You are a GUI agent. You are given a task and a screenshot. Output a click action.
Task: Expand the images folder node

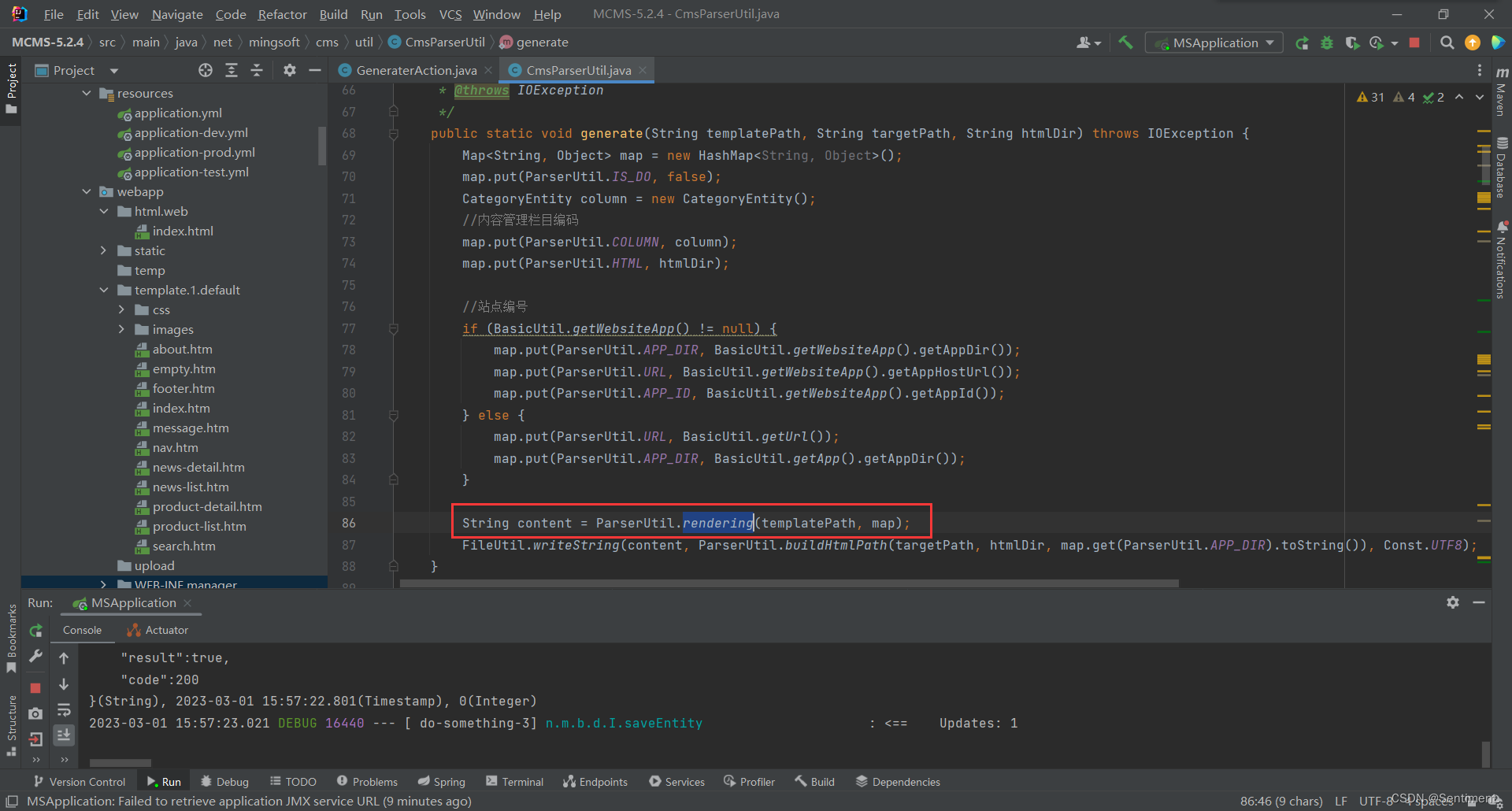[121, 329]
